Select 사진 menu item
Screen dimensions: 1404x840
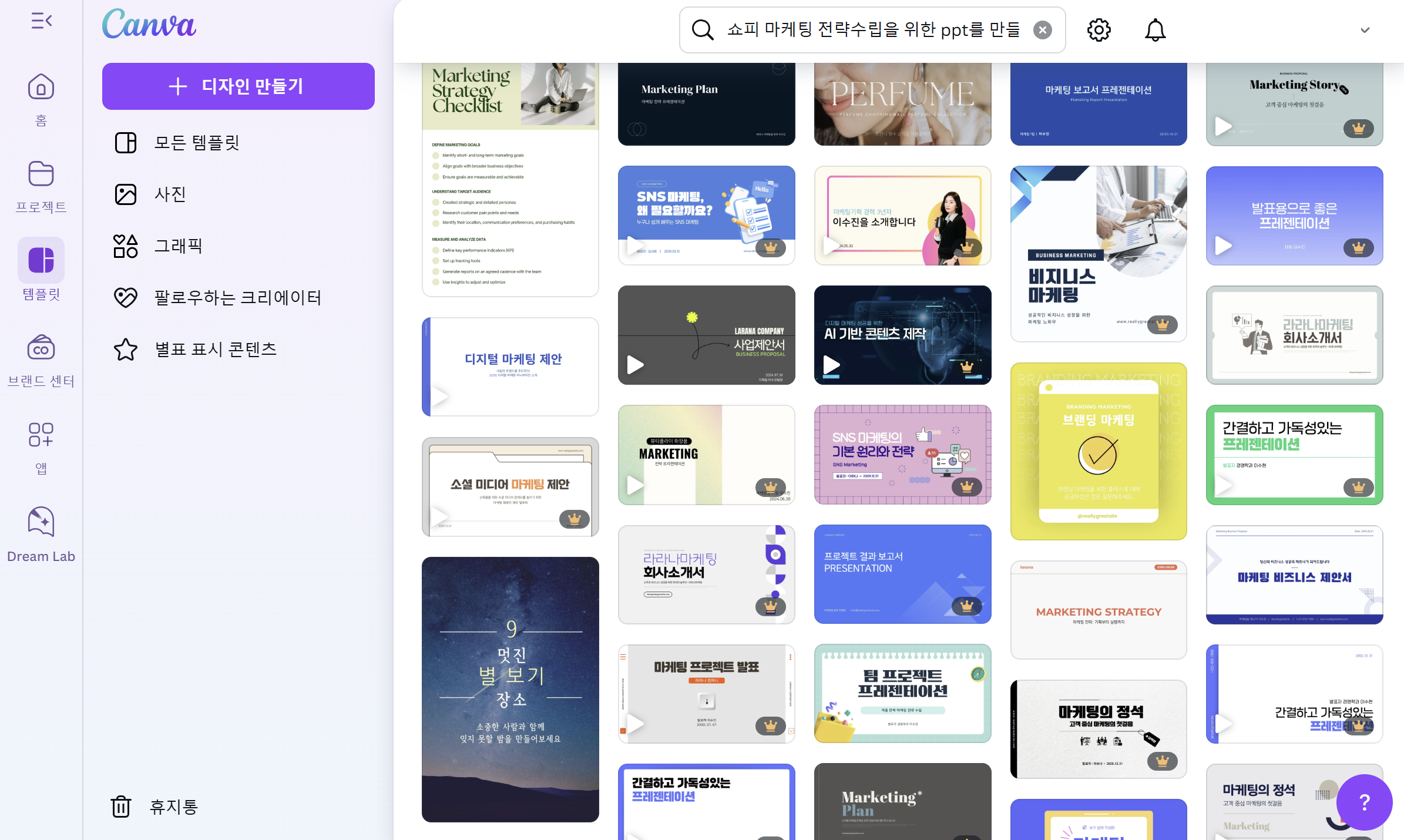coord(239,194)
